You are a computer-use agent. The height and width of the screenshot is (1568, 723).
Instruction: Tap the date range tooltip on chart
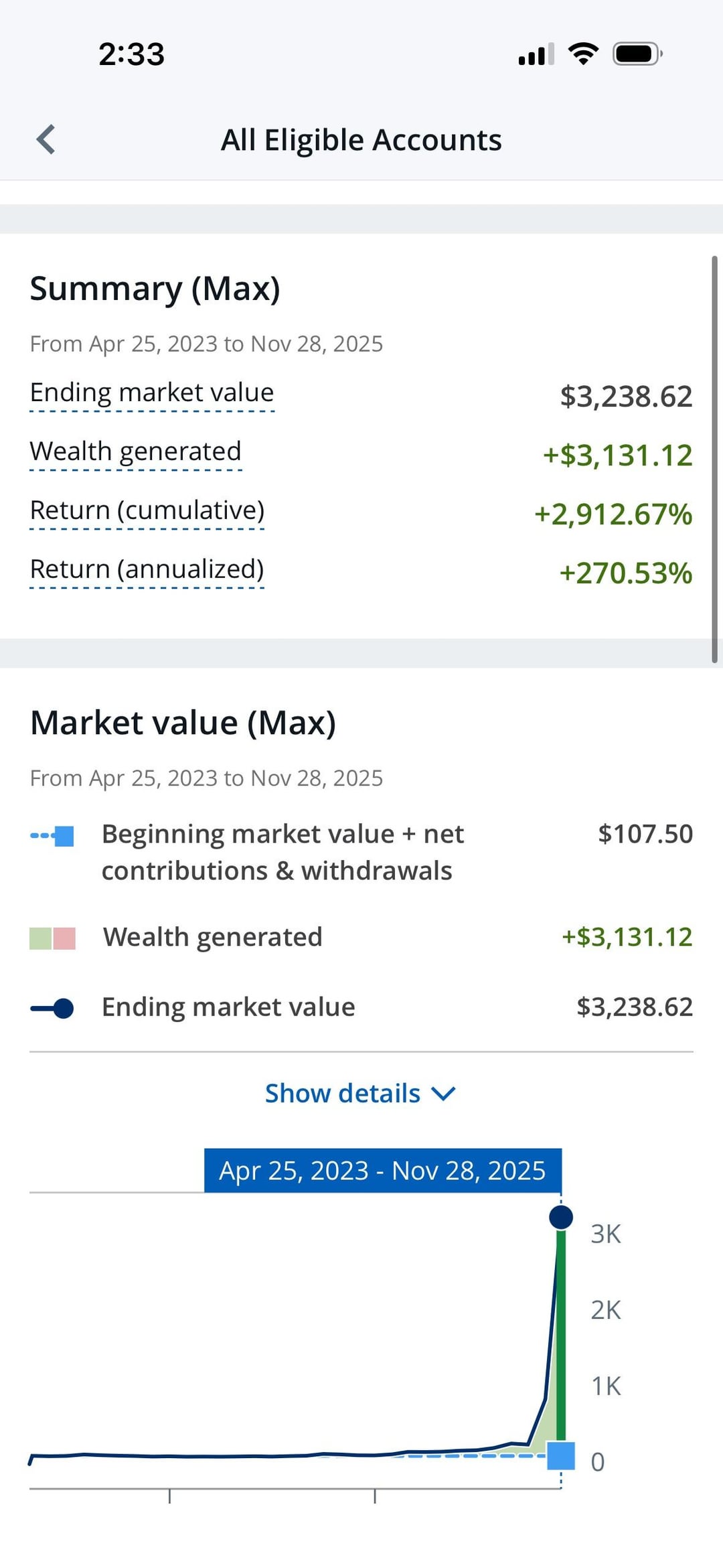[x=382, y=1170]
